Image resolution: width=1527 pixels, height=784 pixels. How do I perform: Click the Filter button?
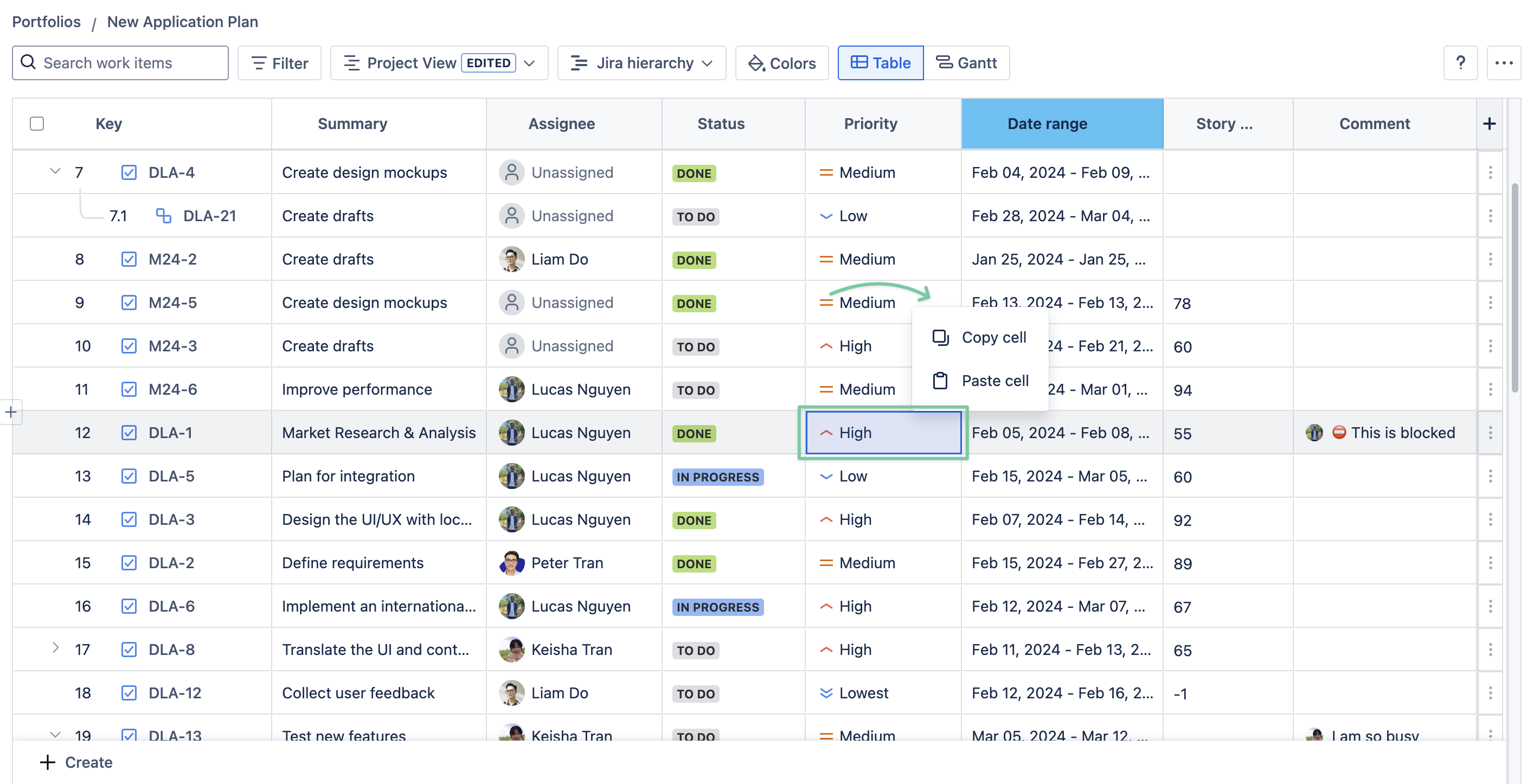click(x=279, y=63)
